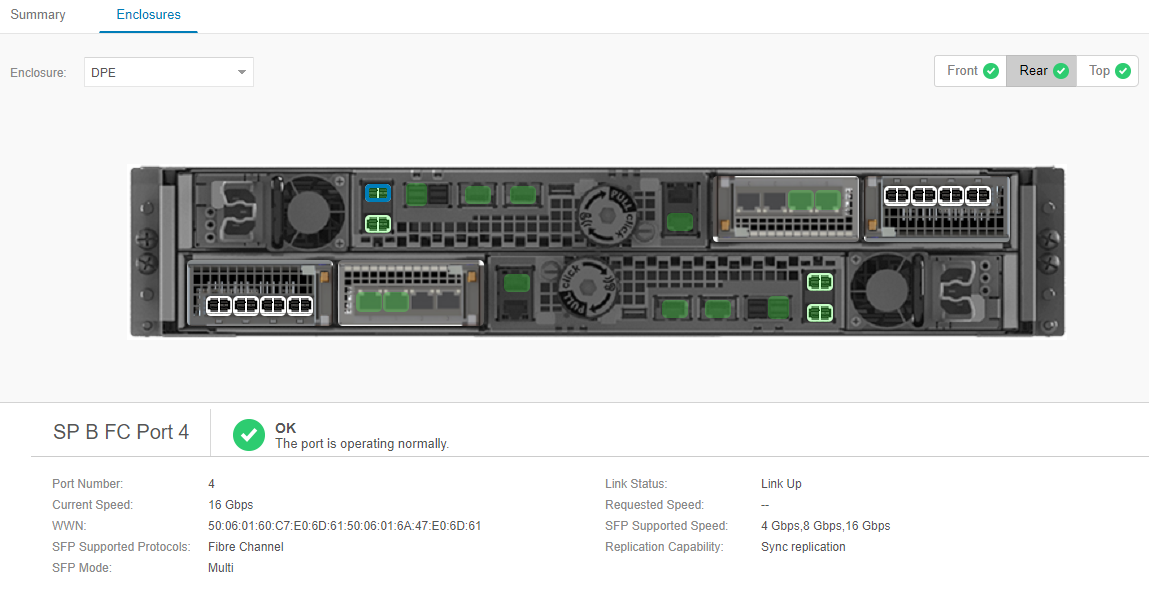Screen dimensions: 1149x598
Task: Select the Link Up status value
Action: pos(781,484)
